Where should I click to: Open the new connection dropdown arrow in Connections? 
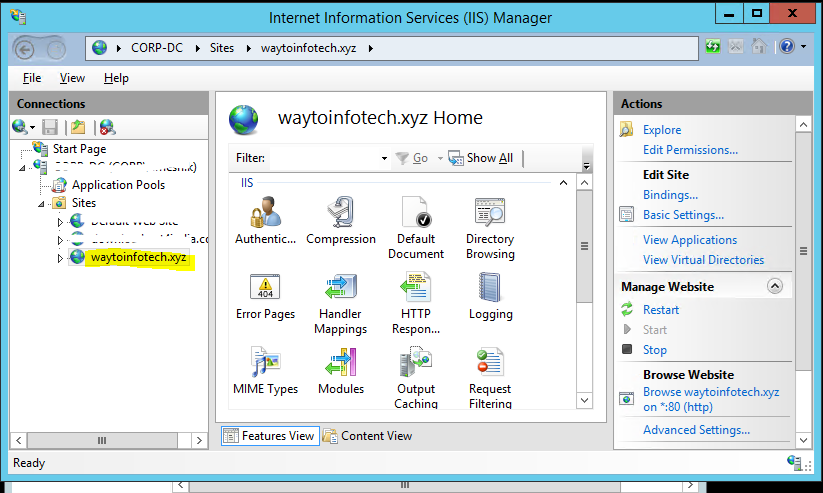(x=32, y=127)
